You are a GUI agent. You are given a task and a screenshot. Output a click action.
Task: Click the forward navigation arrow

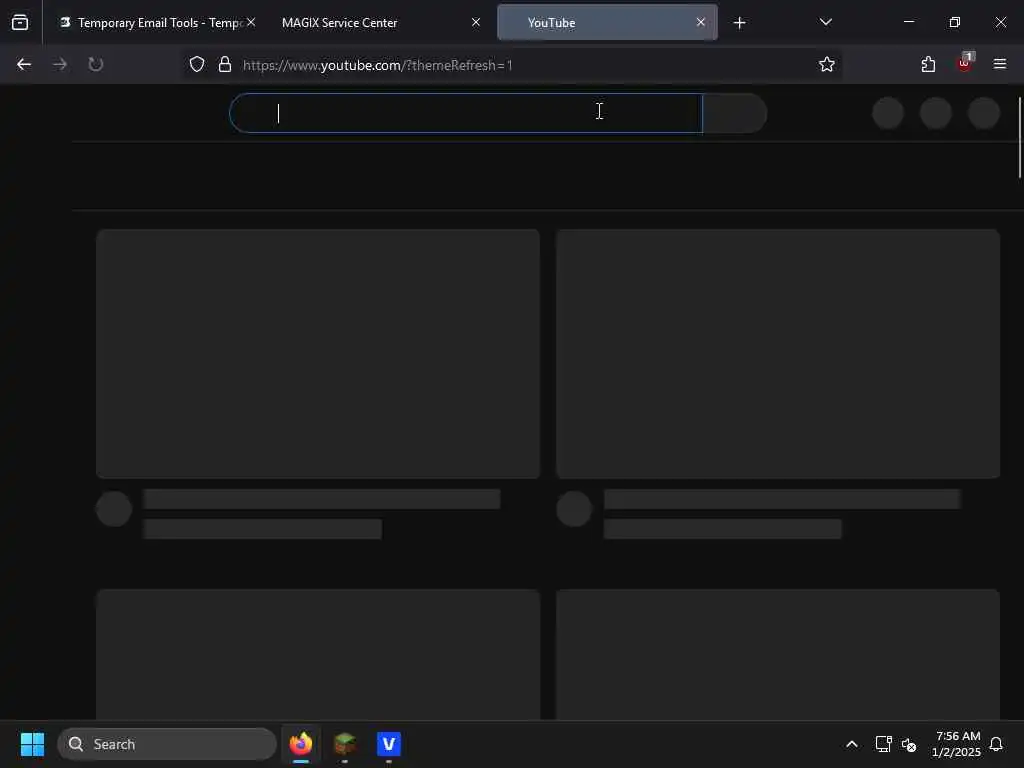(60, 64)
